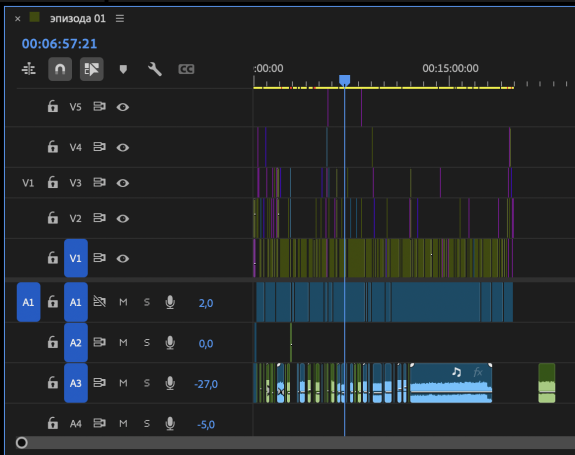Enable voice-over record on A3
Viewport: 575px width, 455px height.
click(x=170, y=383)
